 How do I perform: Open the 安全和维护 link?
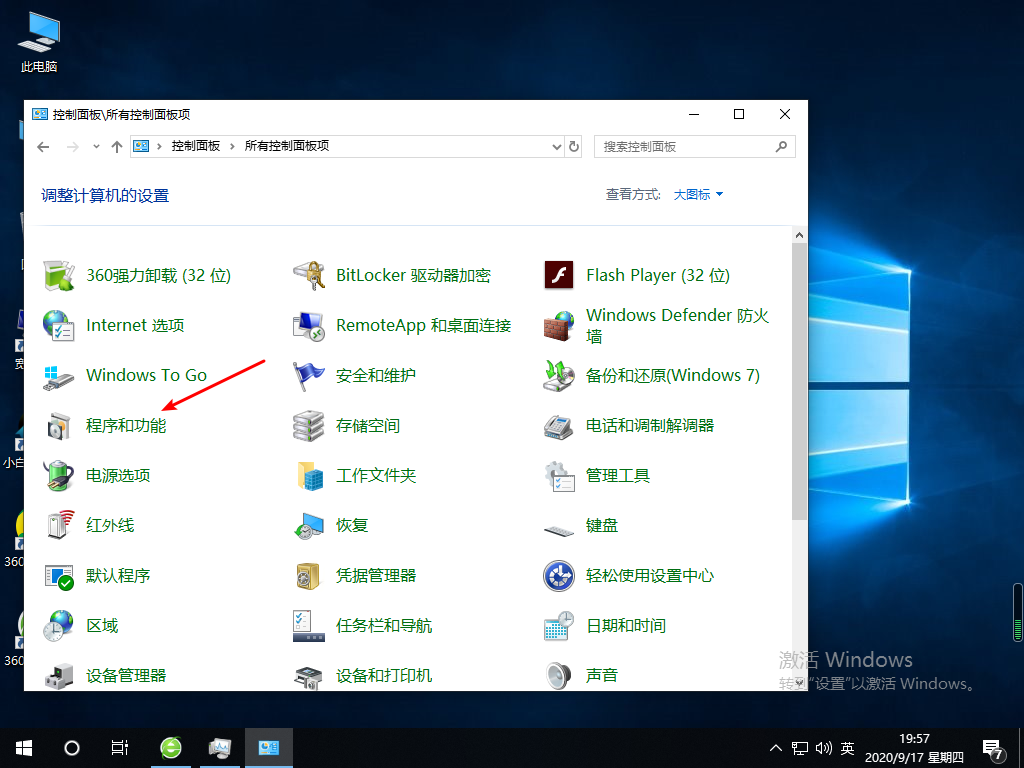pyautogui.click(x=376, y=376)
